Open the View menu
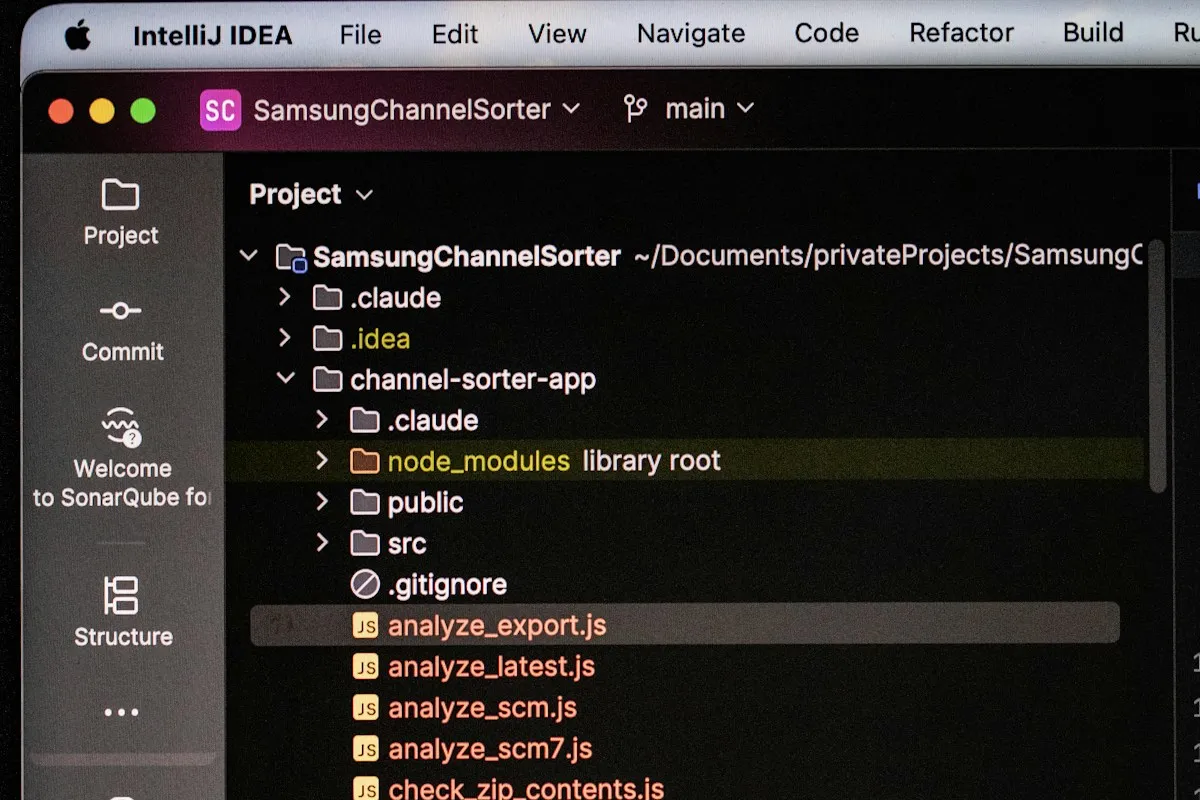The height and width of the screenshot is (800, 1200). (557, 34)
